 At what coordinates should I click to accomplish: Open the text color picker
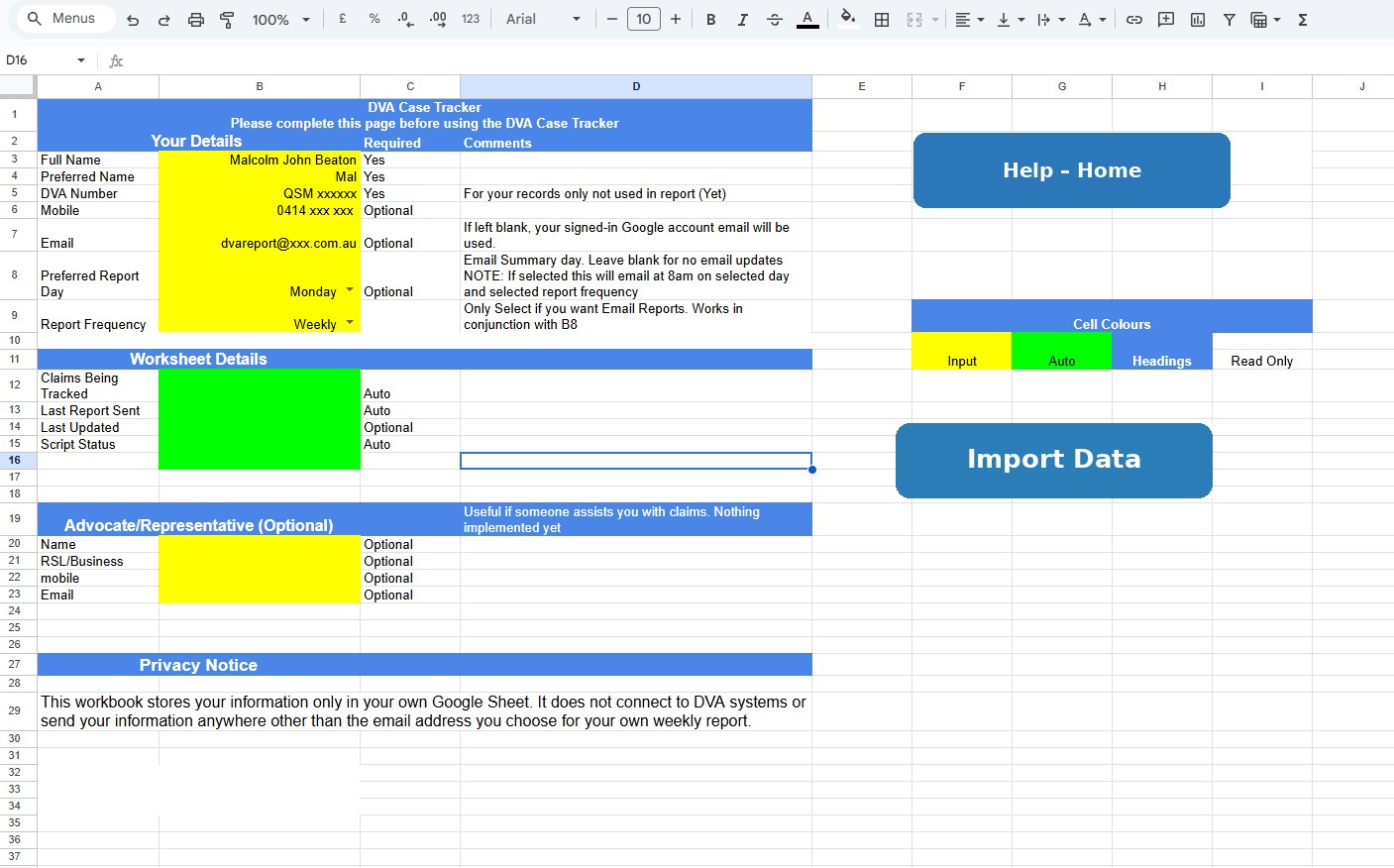coord(807,19)
